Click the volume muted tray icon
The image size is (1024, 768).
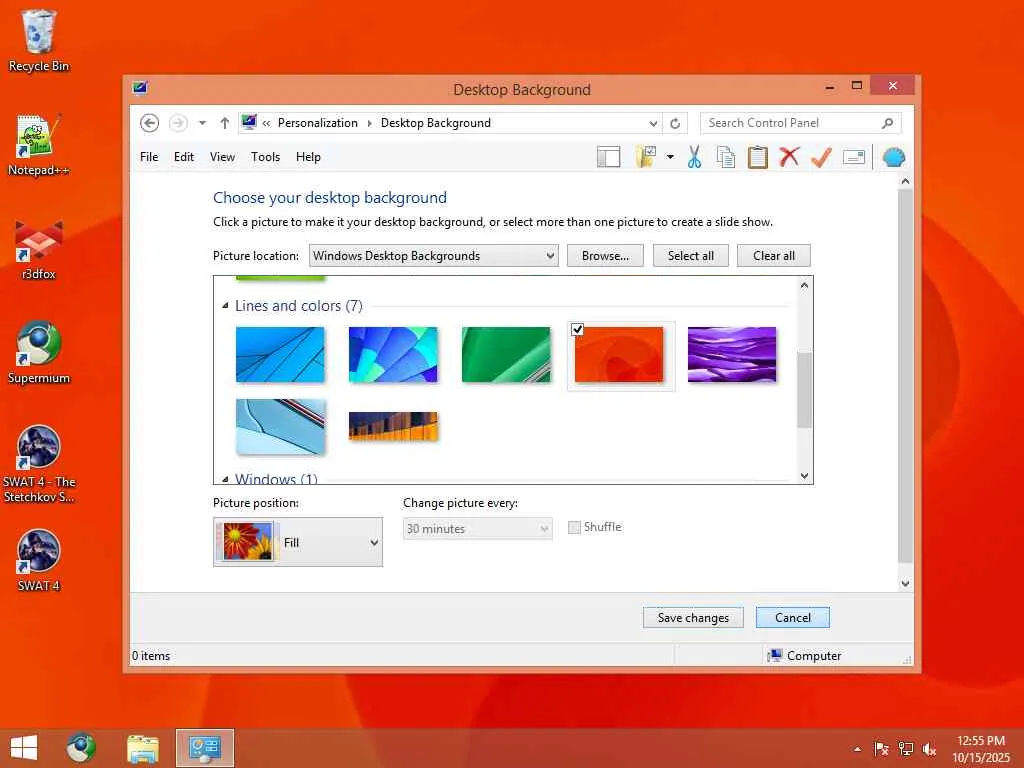pyautogui.click(x=930, y=749)
